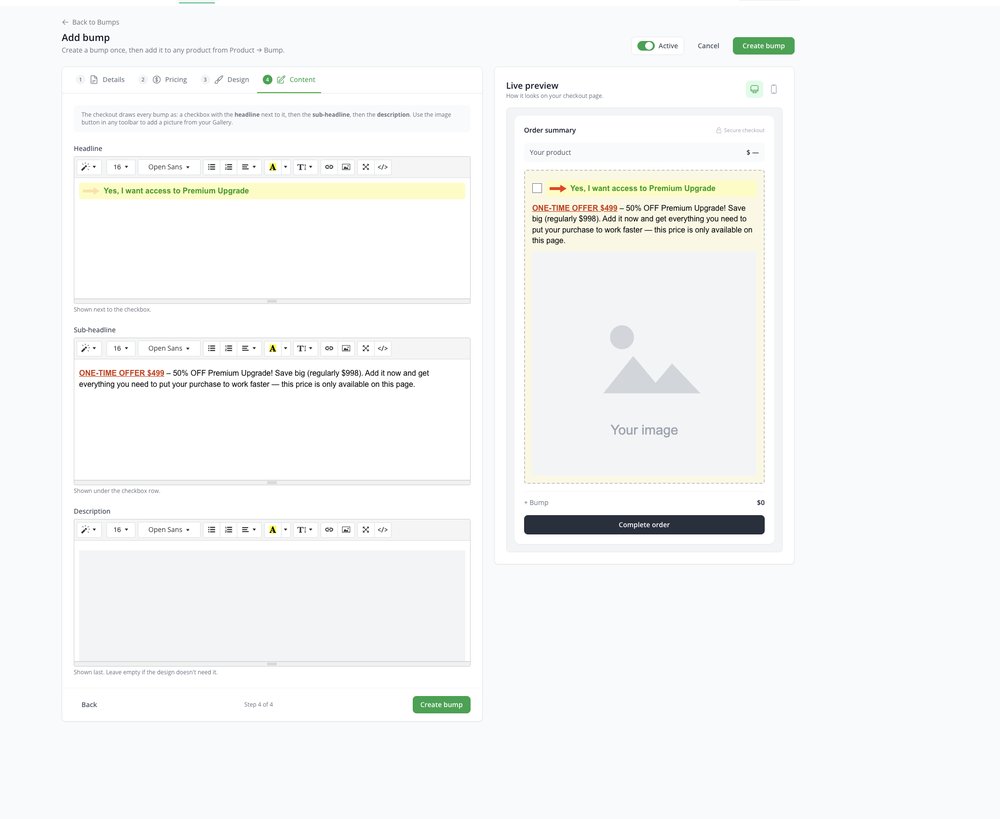Switch Description editor to code view
Image resolution: width=1000 pixels, height=819 pixels.
click(x=383, y=529)
